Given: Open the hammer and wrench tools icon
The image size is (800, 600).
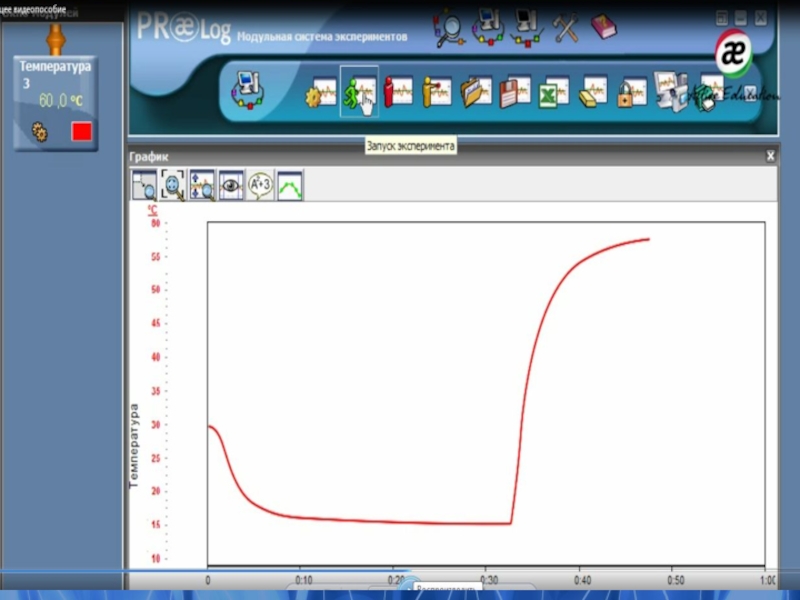Looking at the screenshot, I should click(x=566, y=27).
